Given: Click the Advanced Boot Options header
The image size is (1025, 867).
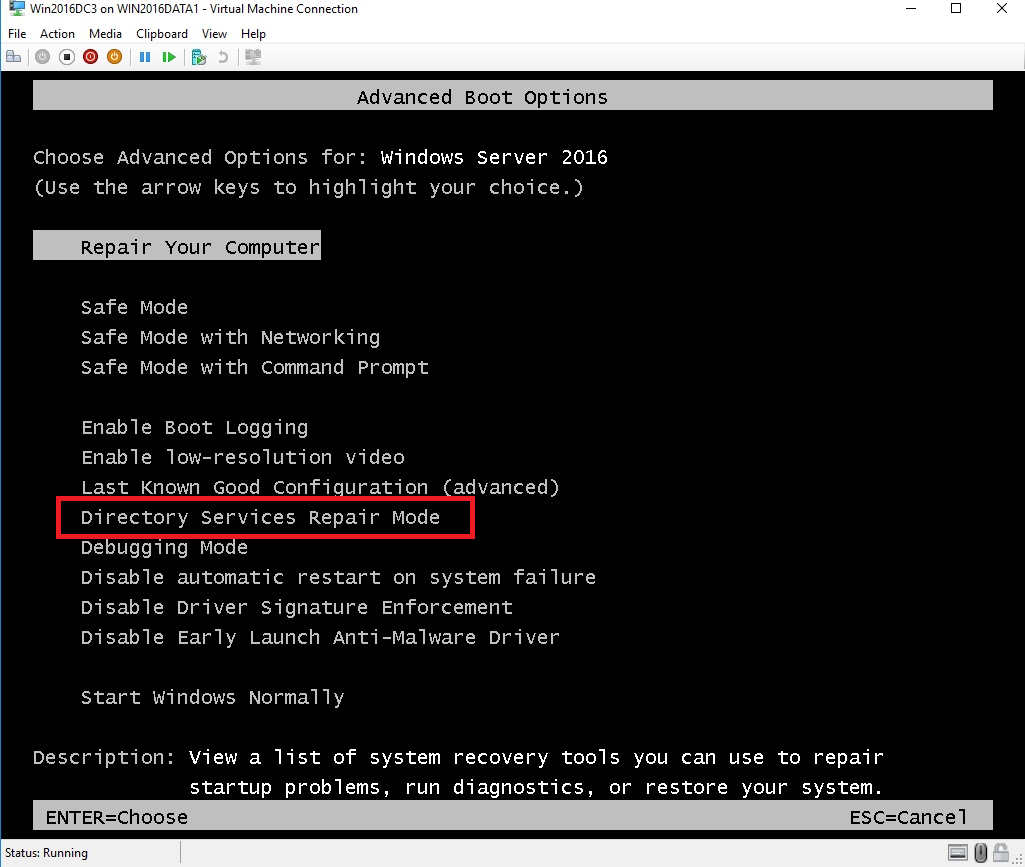Looking at the screenshot, I should [x=512, y=95].
